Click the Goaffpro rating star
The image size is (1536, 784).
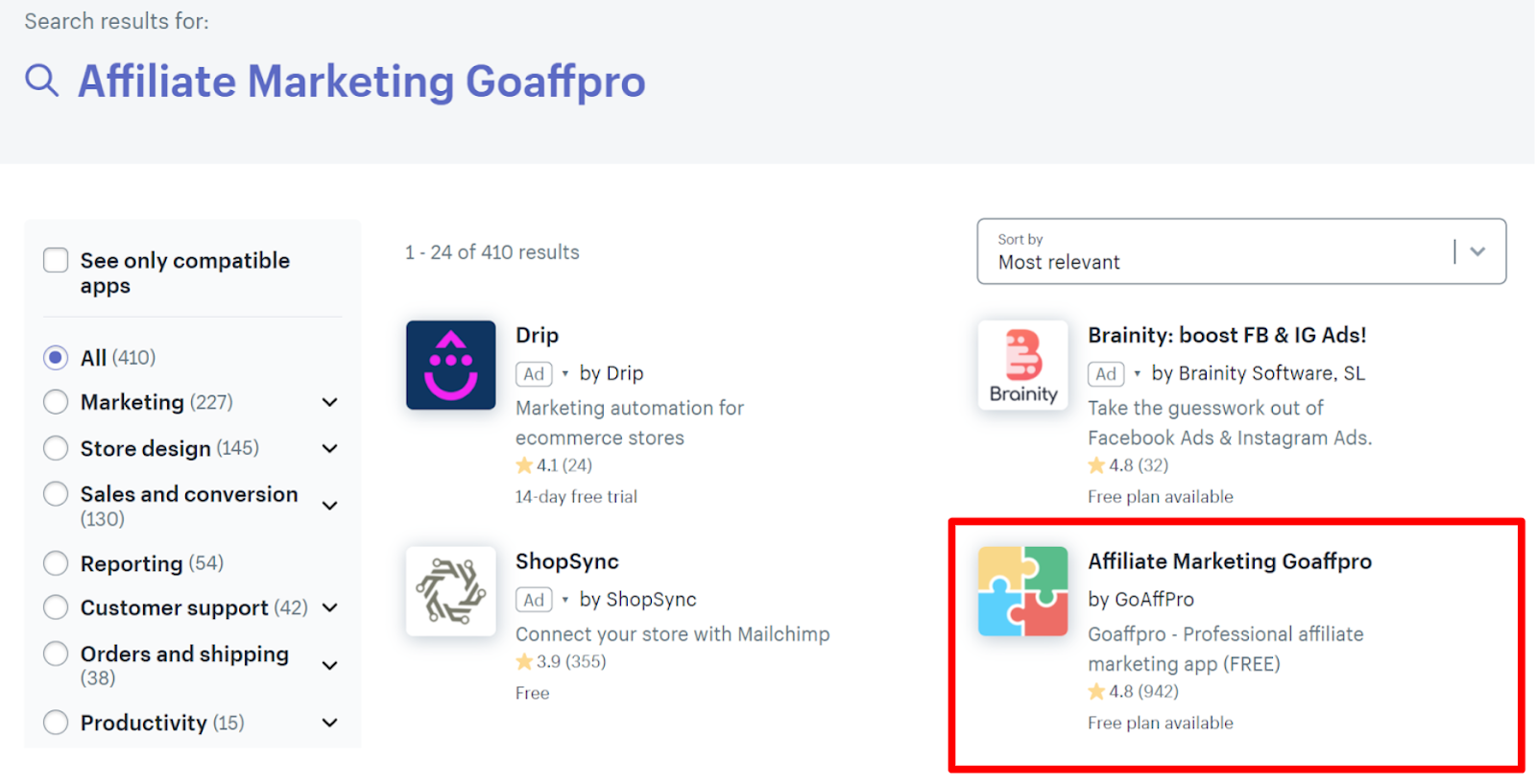[x=1096, y=691]
